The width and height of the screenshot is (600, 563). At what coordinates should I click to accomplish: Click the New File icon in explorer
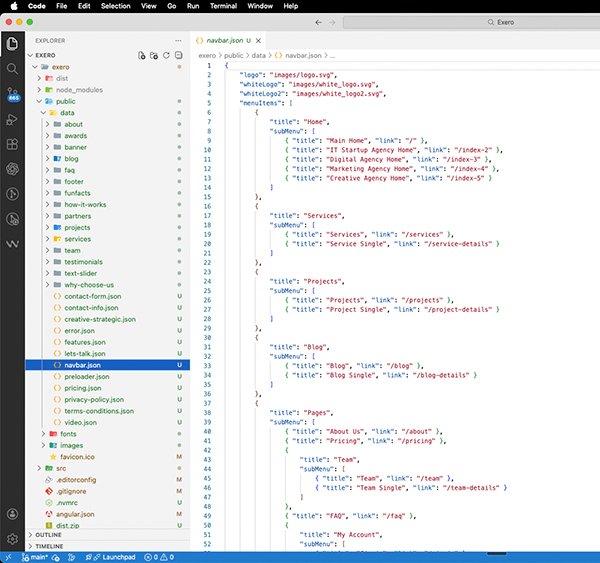click(142, 55)
